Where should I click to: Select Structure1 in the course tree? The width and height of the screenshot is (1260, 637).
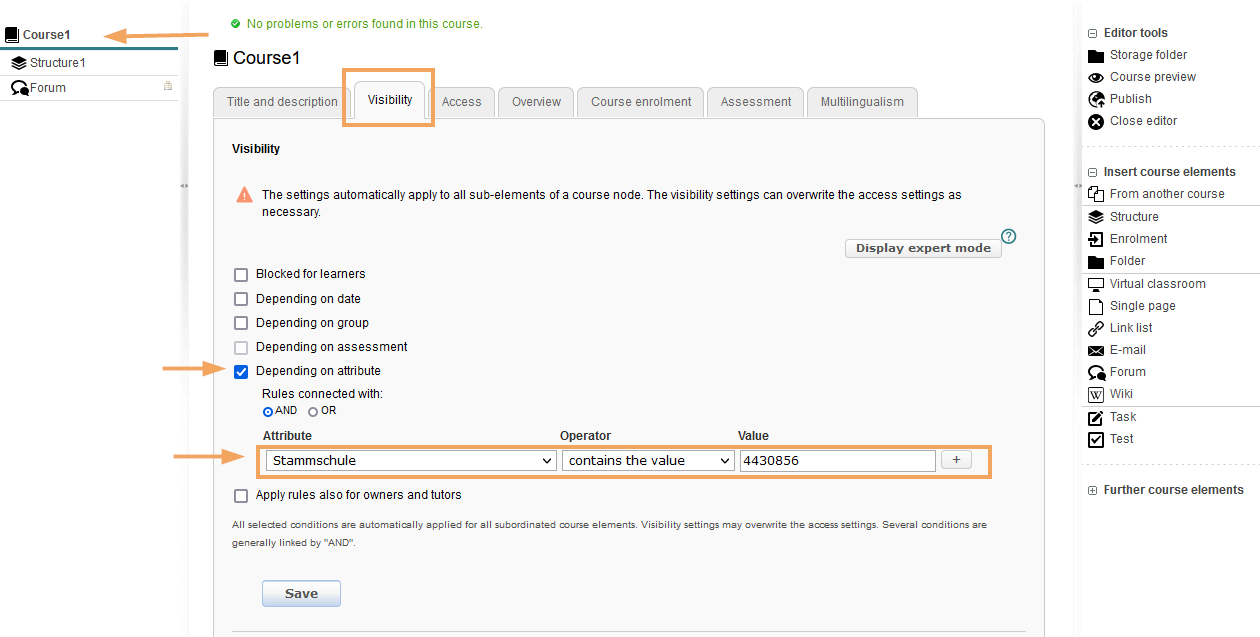click(57, 63)
